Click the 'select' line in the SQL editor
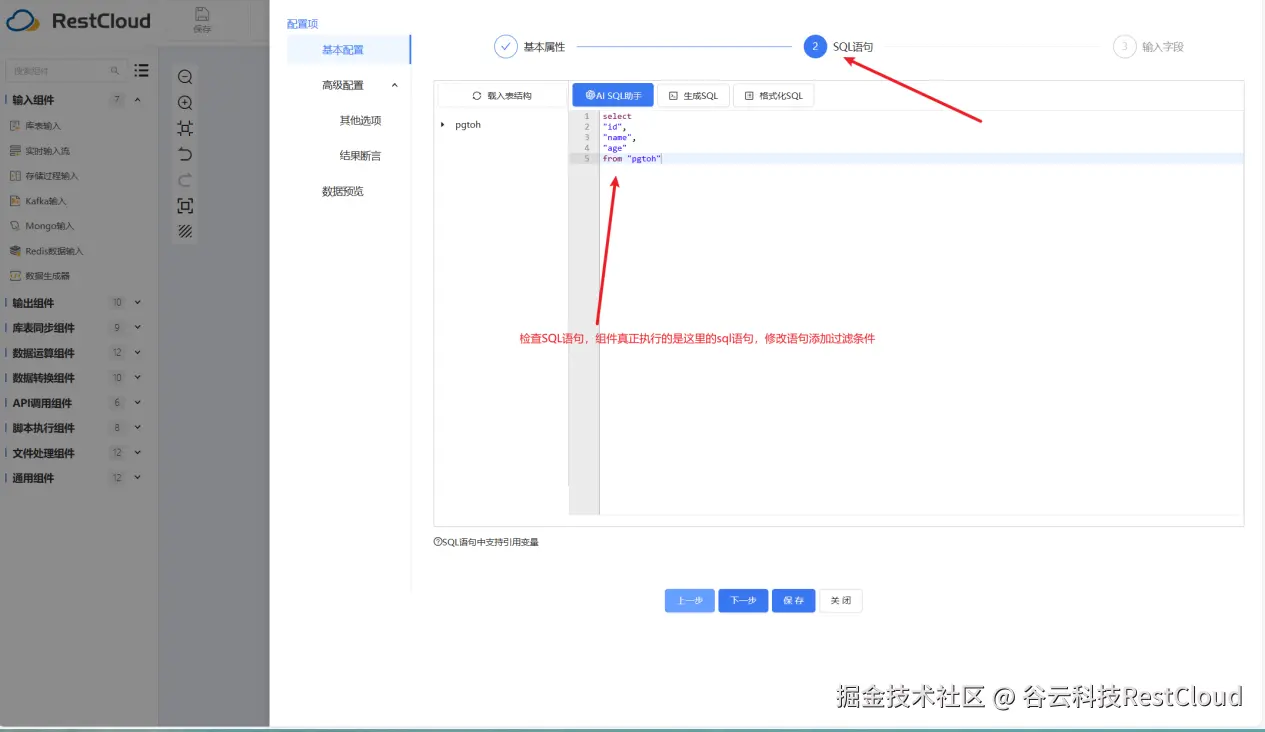Screen dimensions: 1265x732 tap(617, 117)
